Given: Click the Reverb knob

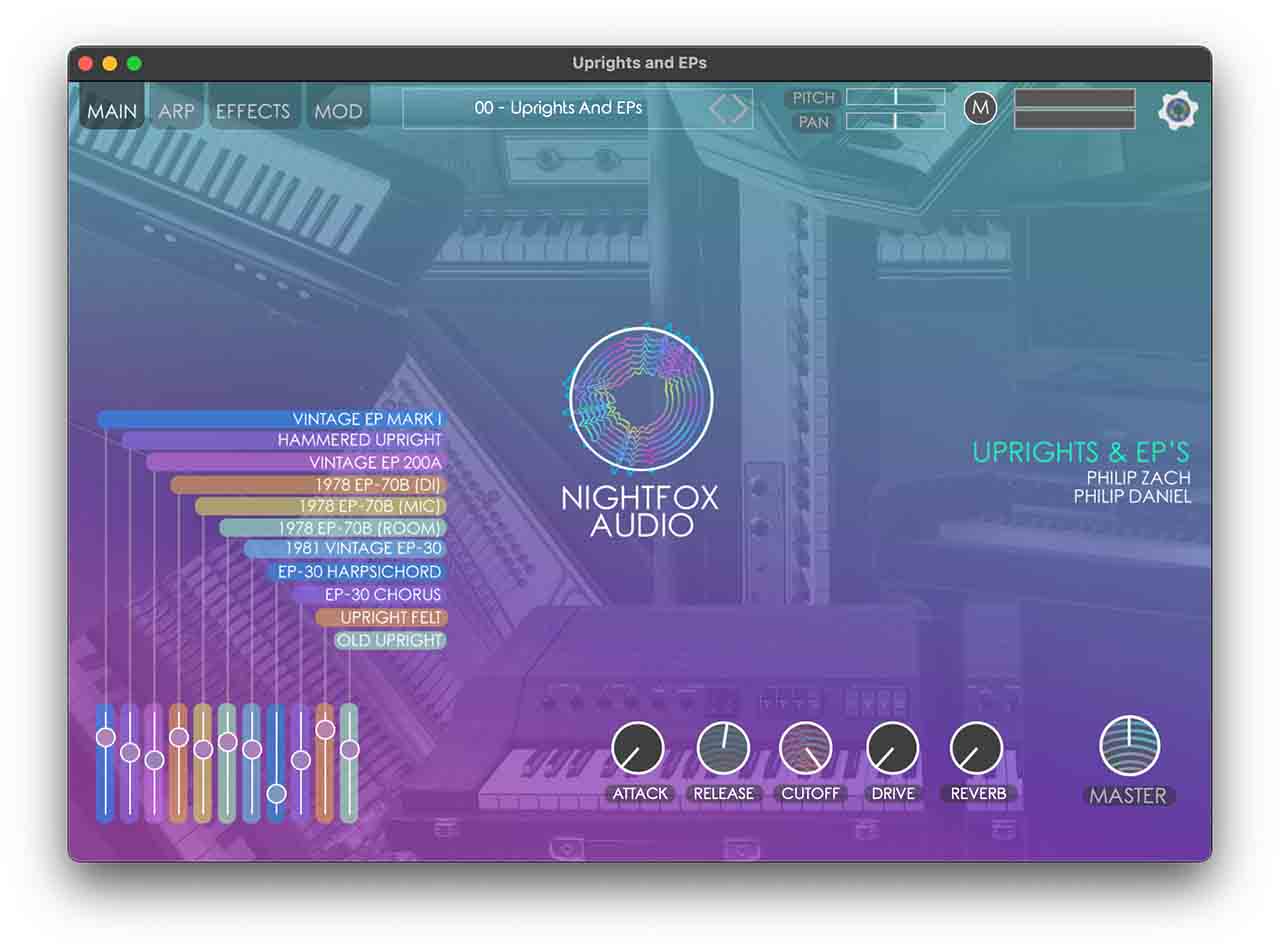Looking at the screenshot, I should click(976, 749).
